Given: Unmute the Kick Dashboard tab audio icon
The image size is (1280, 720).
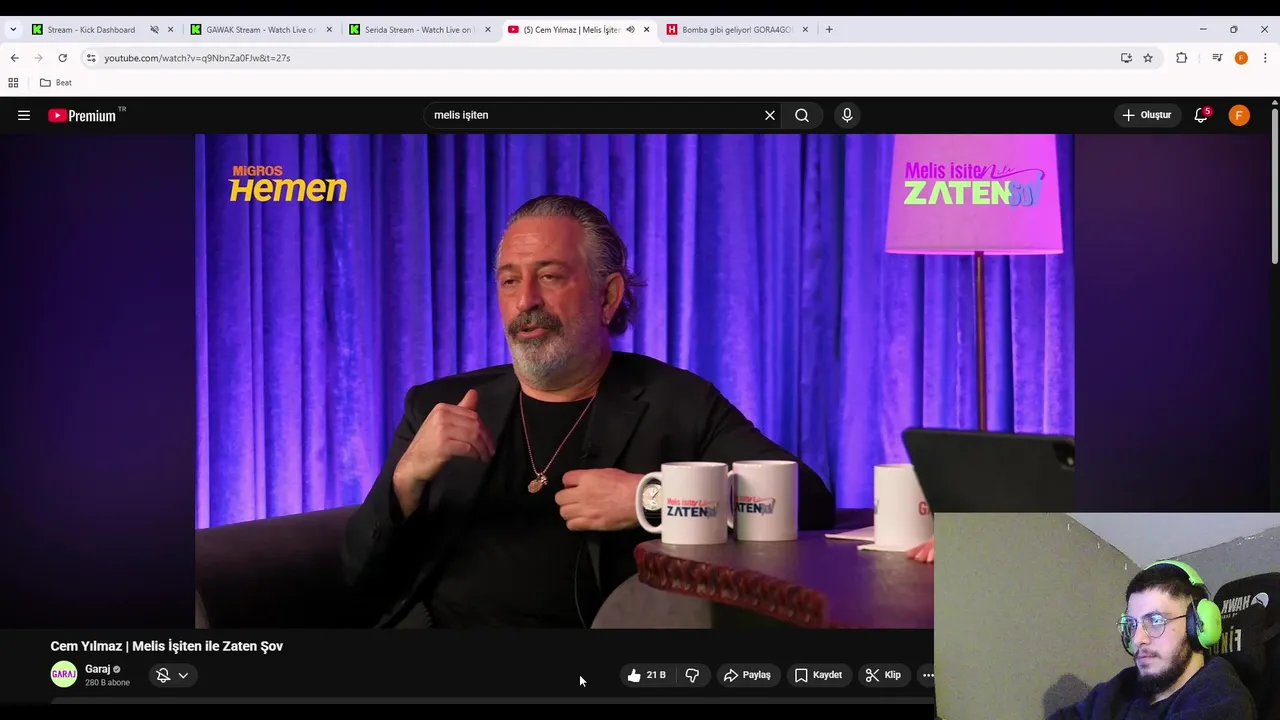Looking at the screenshot, I should pos(154,30).
